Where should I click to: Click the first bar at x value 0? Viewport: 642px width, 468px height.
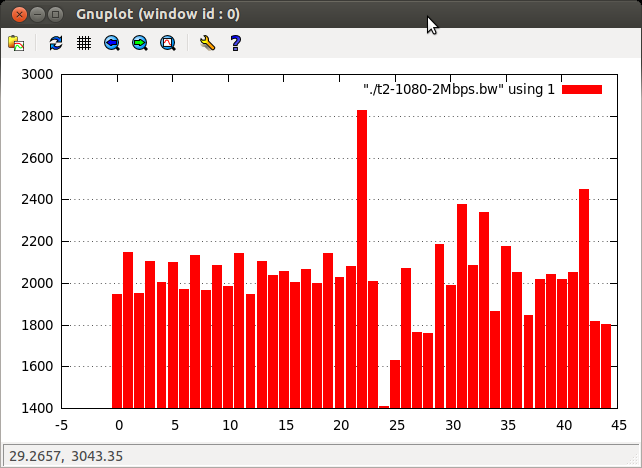[117, 350]
